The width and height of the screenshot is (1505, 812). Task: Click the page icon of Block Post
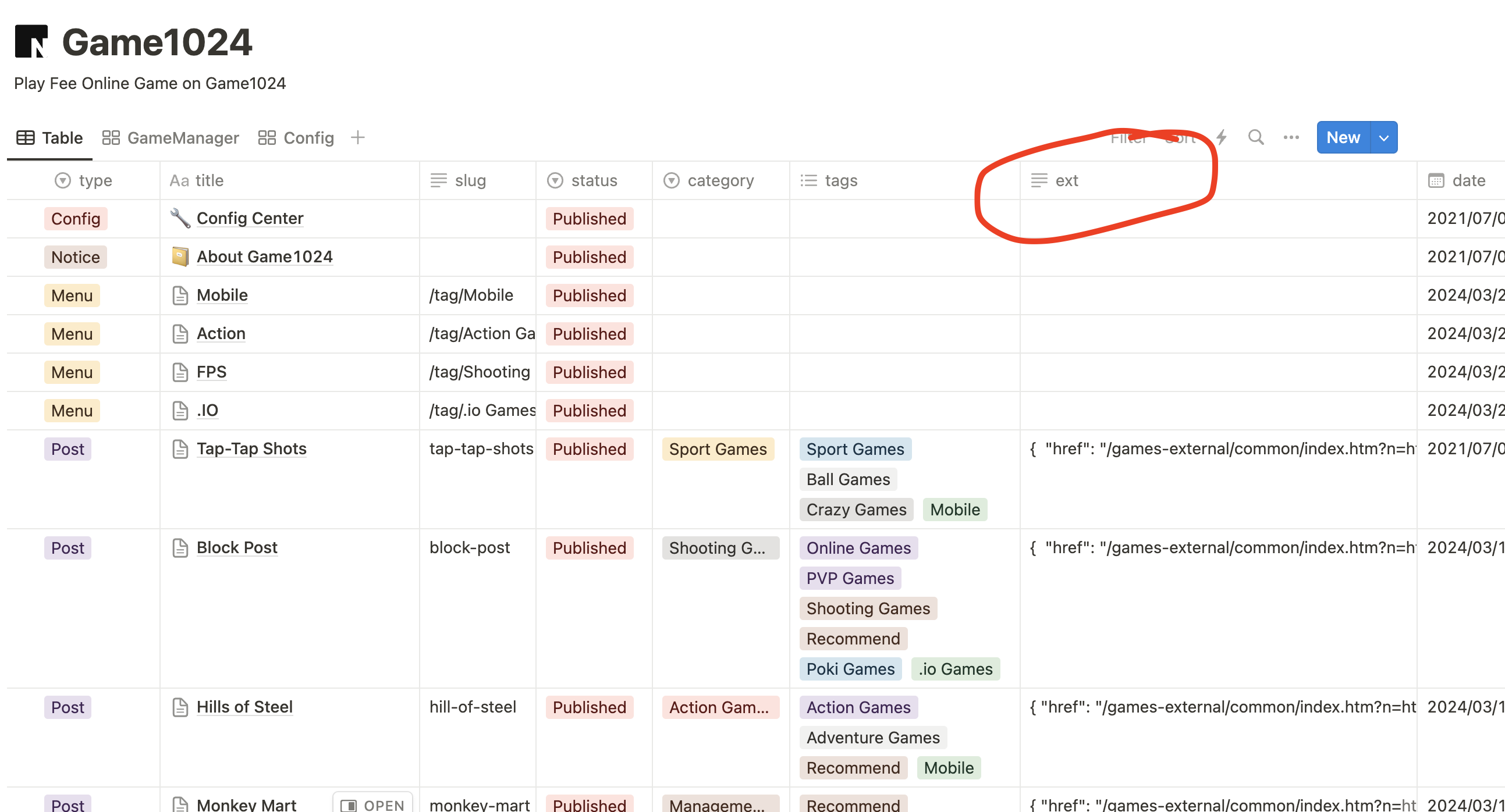pyautogui.click(x=180, y=548)
